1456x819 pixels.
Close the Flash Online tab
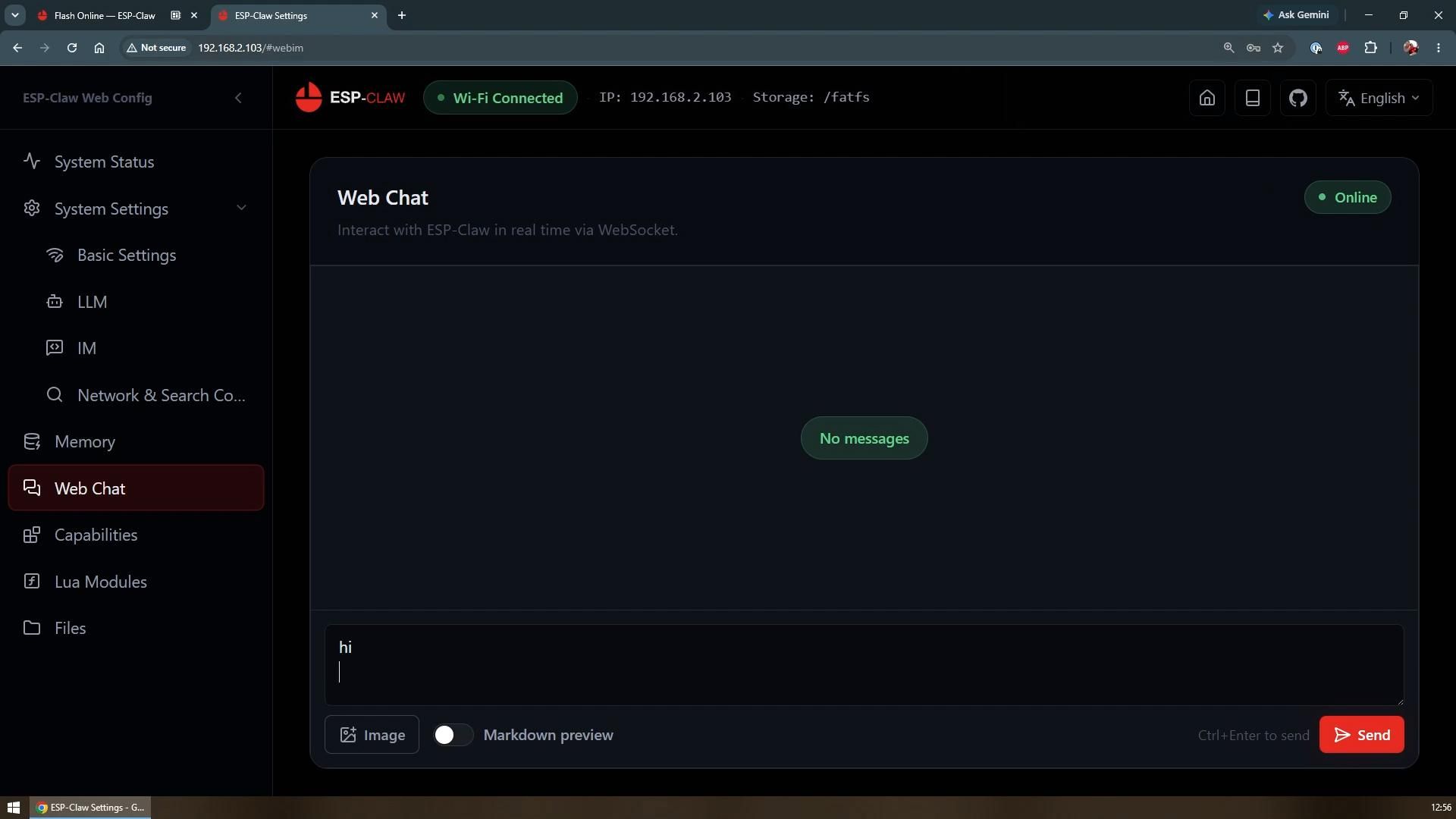point(193,15)
